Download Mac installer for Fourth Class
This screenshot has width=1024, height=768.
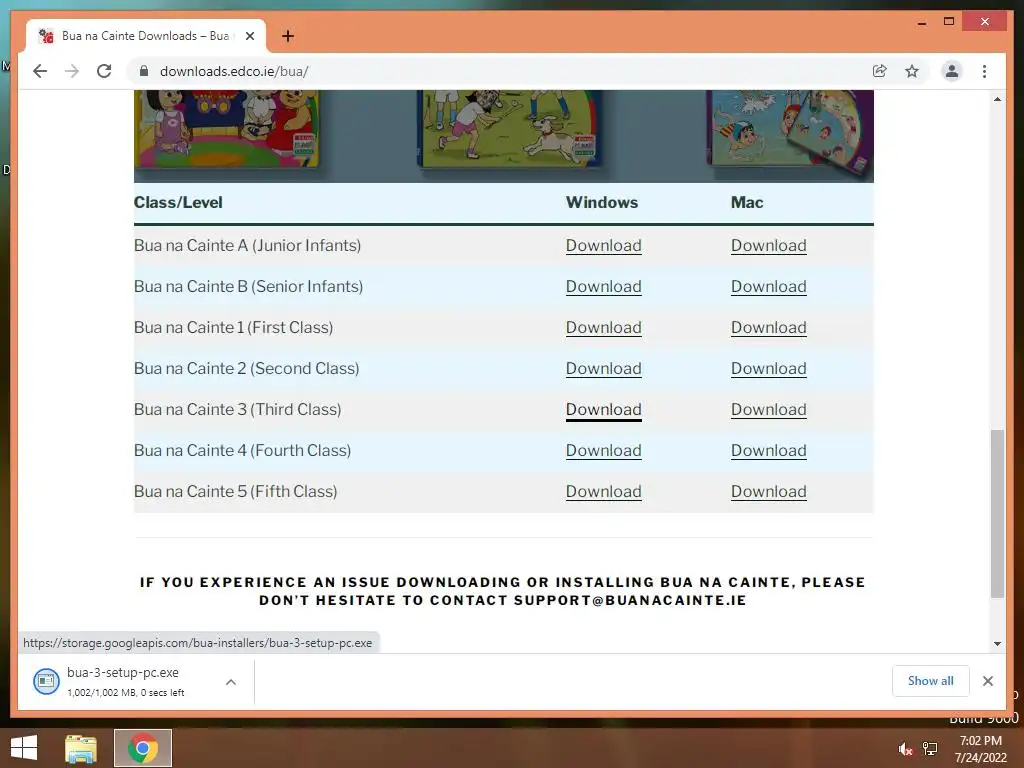[769, 451]
